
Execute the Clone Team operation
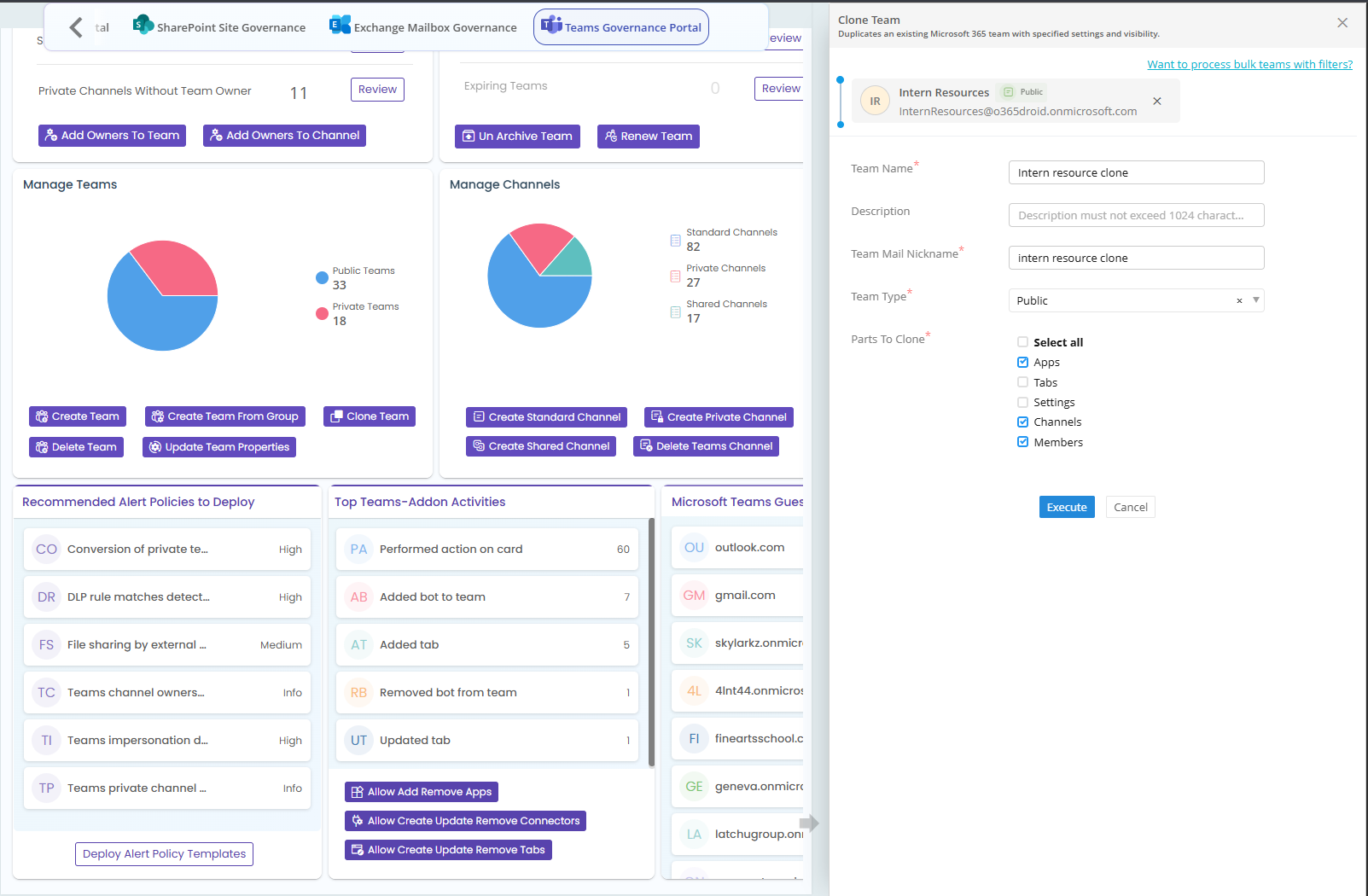[1066, 507]
